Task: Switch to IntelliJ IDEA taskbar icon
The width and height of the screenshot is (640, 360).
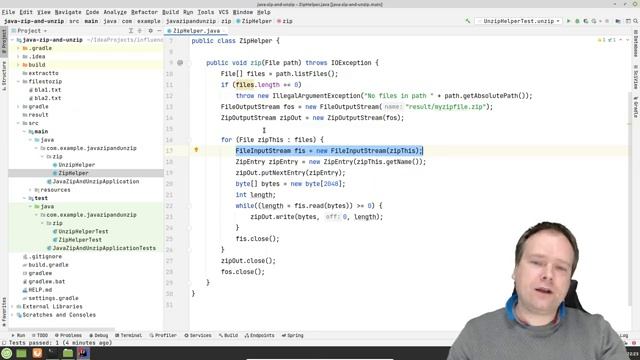Action: coord(84,353)
